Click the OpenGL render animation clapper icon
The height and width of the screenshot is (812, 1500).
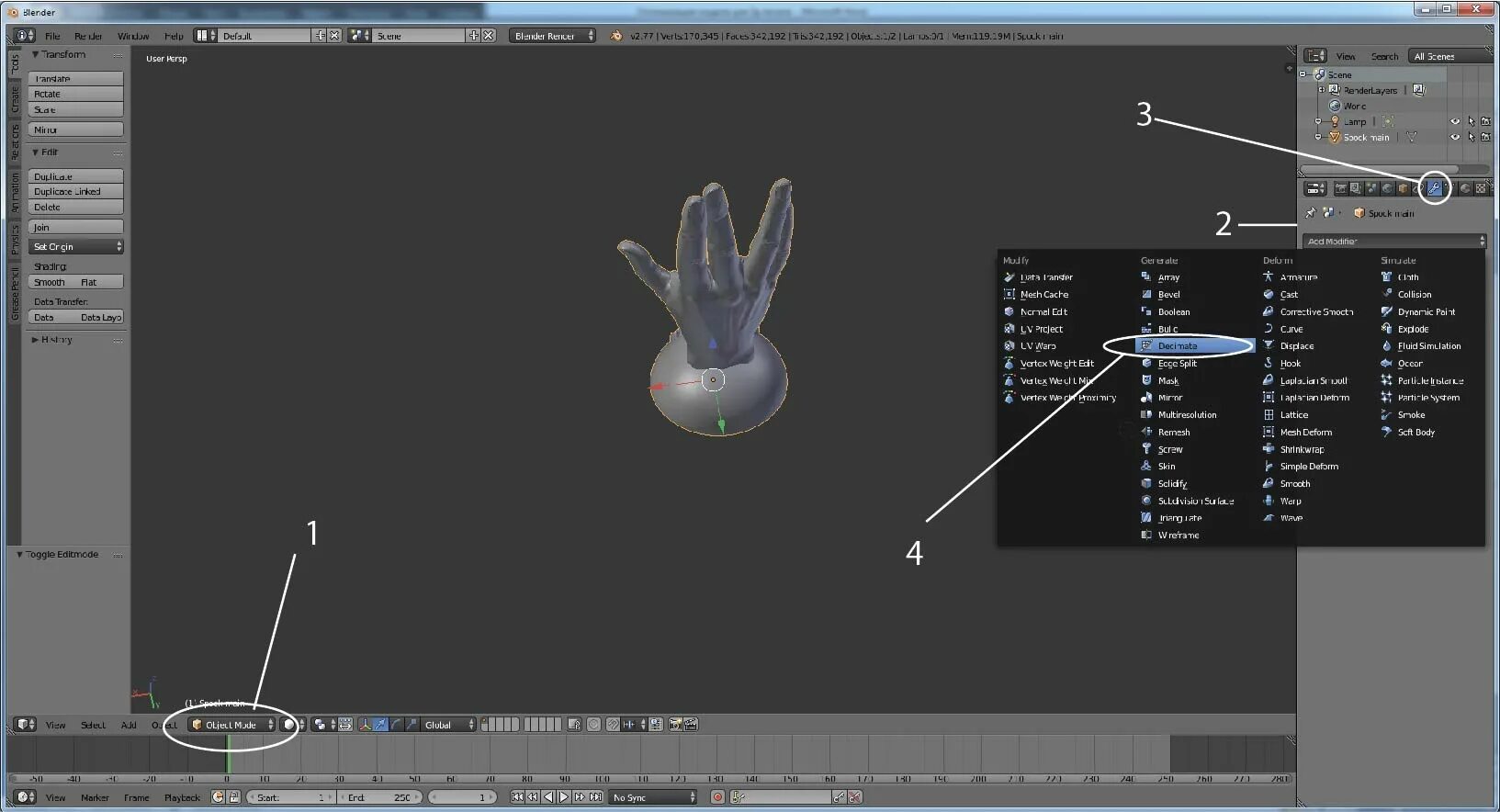pyautogui.click(x=691, y=725)
